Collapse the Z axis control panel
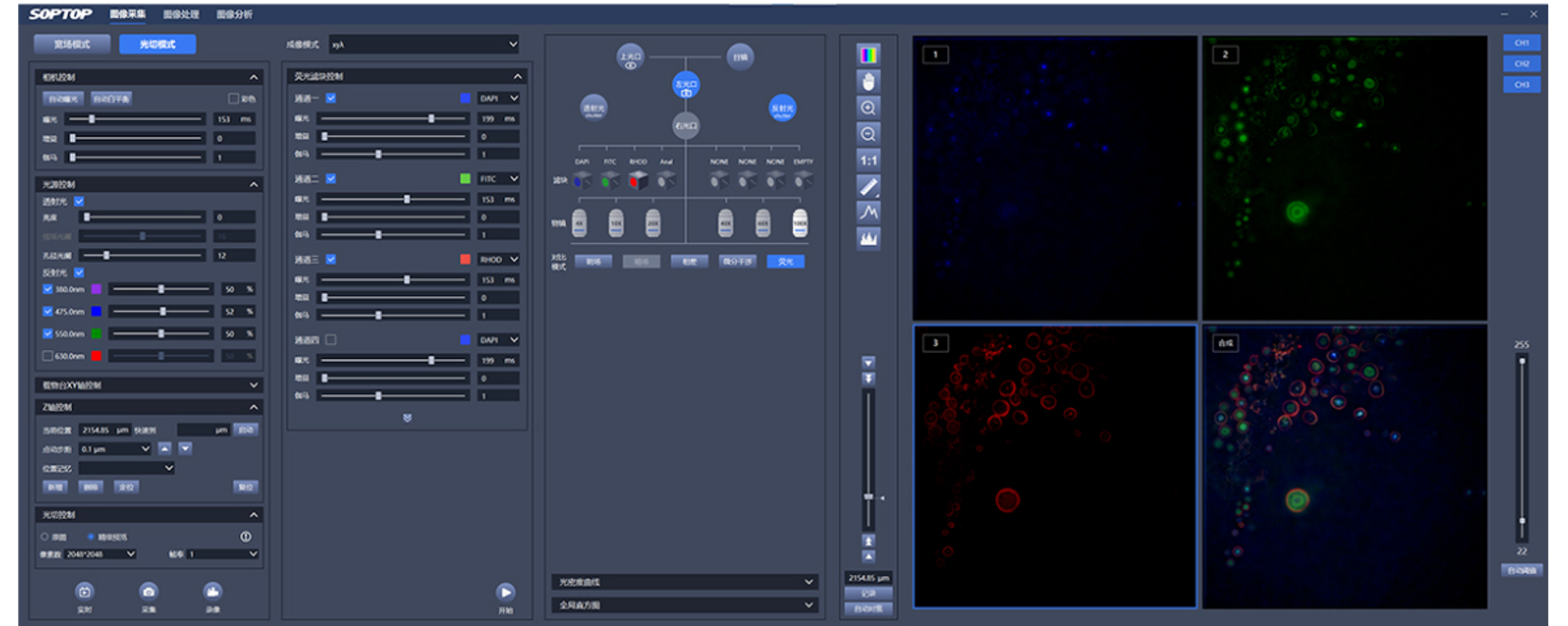Screen dimensions: 1568x626 point(253,407)
